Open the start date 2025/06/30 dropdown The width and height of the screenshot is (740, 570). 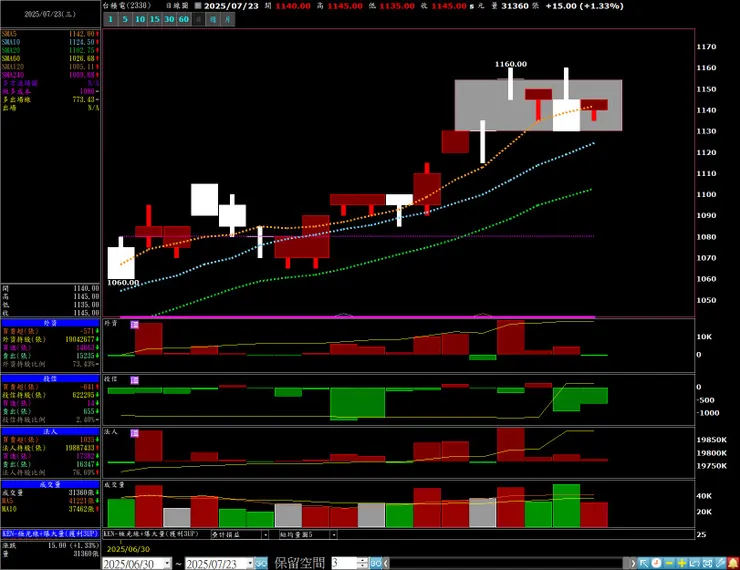168,563
